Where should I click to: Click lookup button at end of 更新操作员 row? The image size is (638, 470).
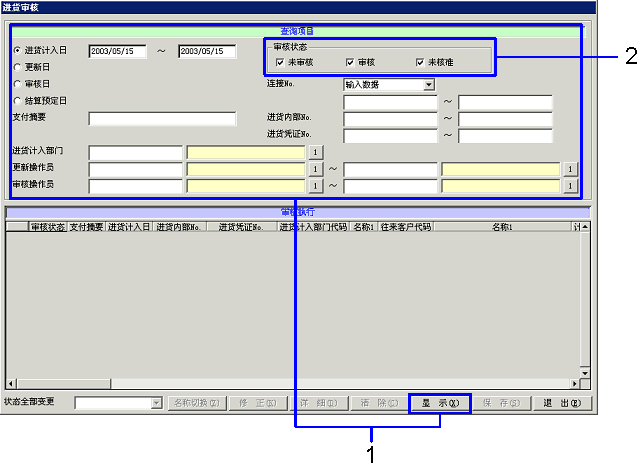(570, 169)
